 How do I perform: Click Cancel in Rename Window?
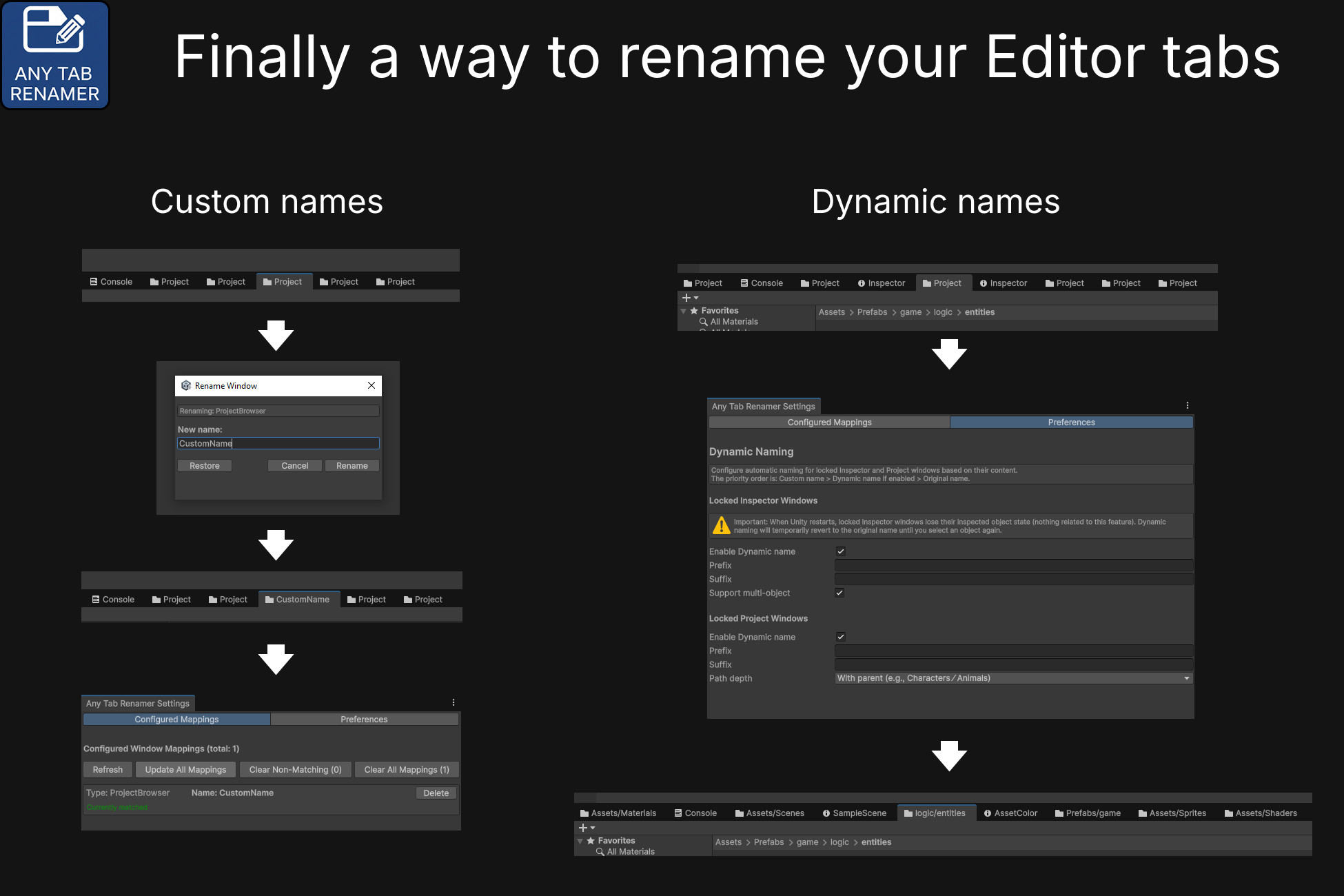click(295, 466)
